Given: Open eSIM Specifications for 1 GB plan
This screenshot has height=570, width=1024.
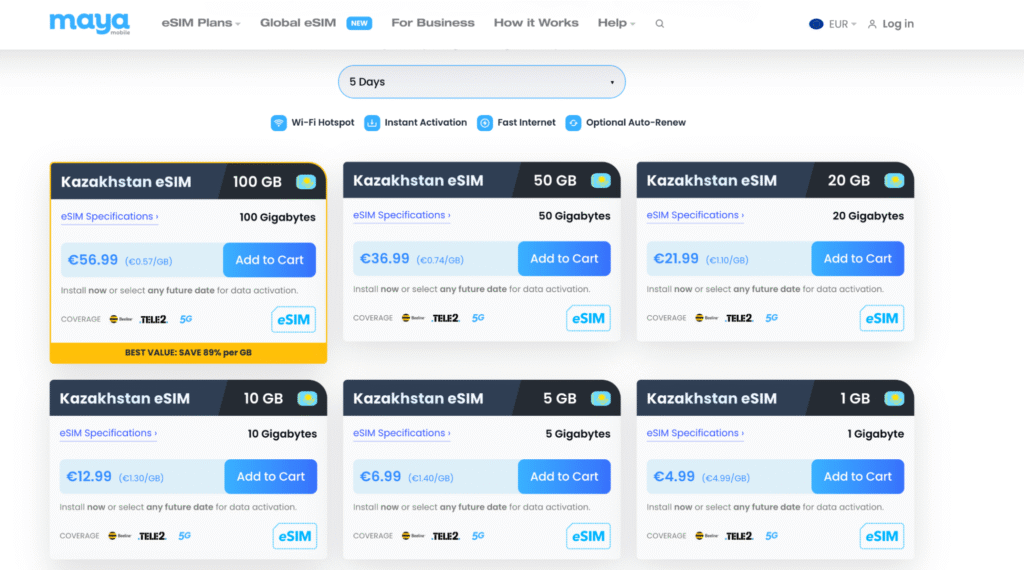Looking at the screenshot, I should [695, 433].
